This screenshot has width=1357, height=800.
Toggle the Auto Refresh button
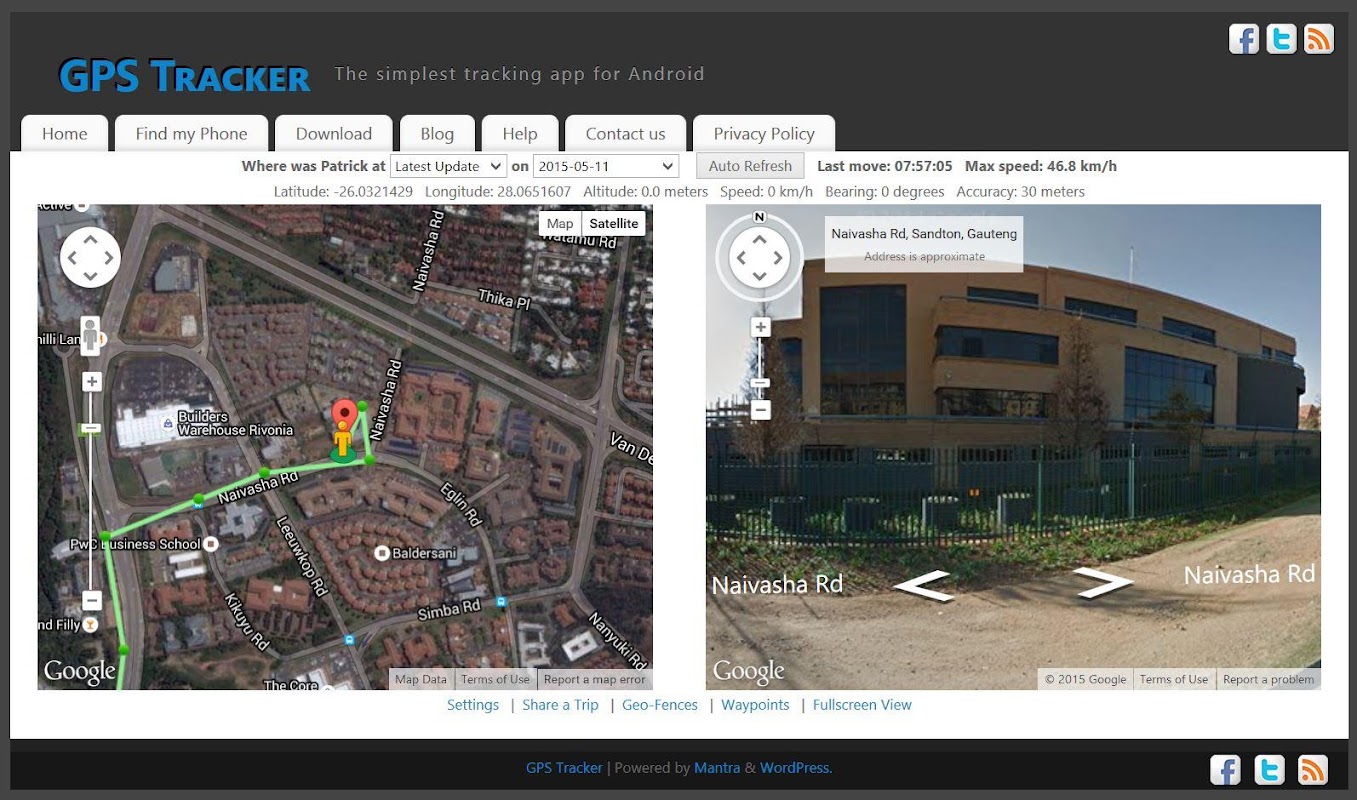coord(750,166)
